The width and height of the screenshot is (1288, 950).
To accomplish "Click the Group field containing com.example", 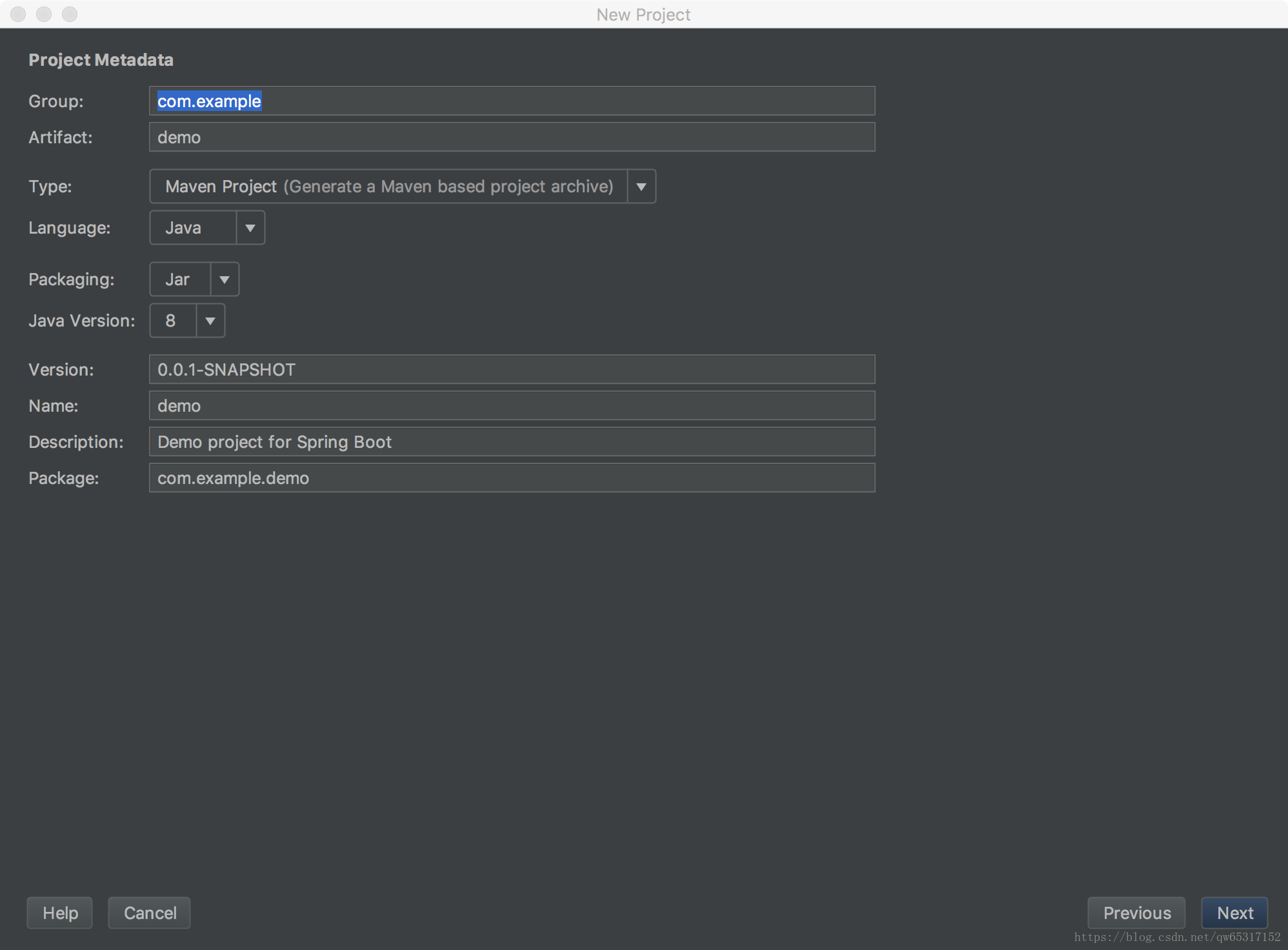I will click(511, 101).
